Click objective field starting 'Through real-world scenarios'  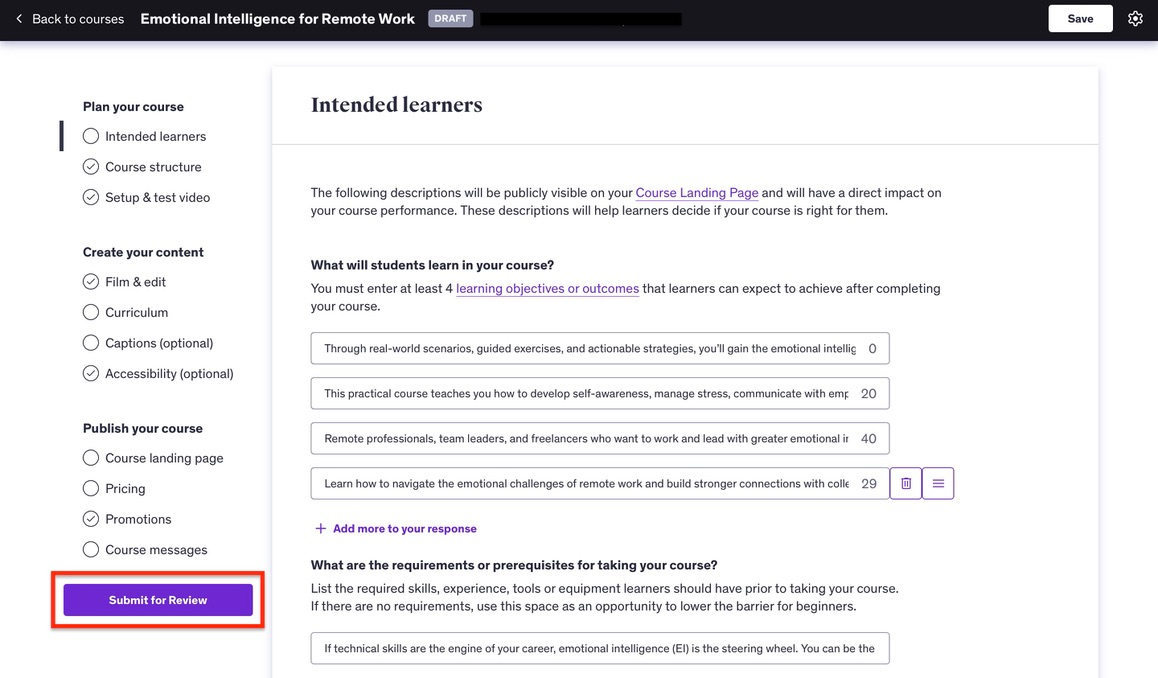(x=600, y=348)
